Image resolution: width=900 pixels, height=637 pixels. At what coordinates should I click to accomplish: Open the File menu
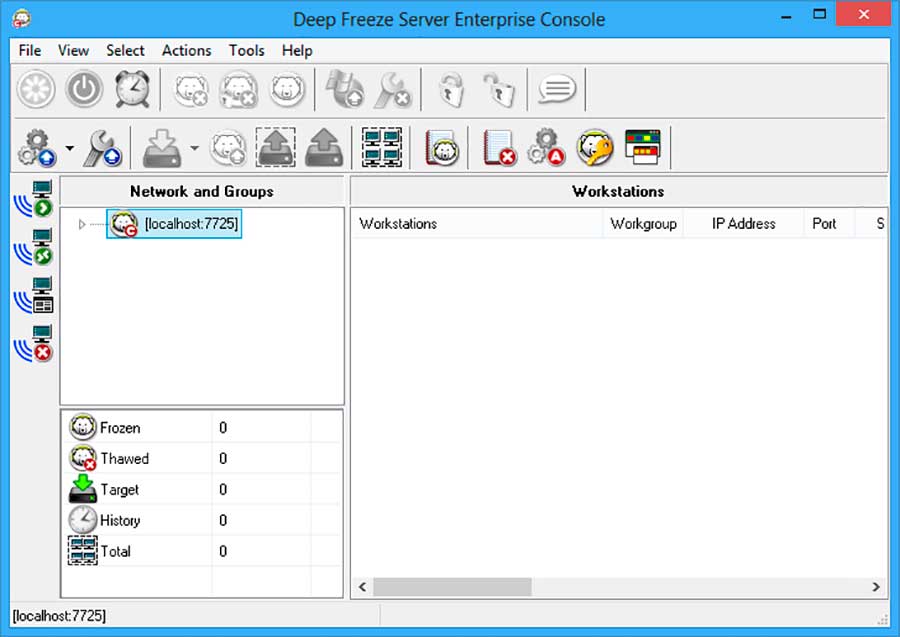(29, 51)
